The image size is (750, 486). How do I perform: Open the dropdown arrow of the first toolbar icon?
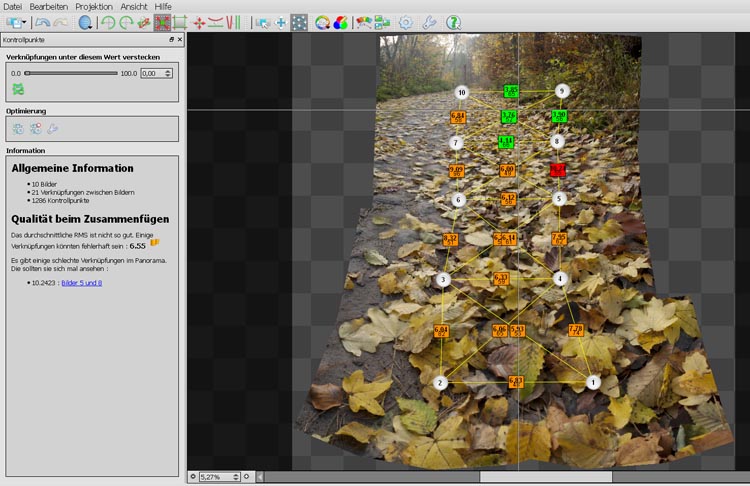pos(25,21)
